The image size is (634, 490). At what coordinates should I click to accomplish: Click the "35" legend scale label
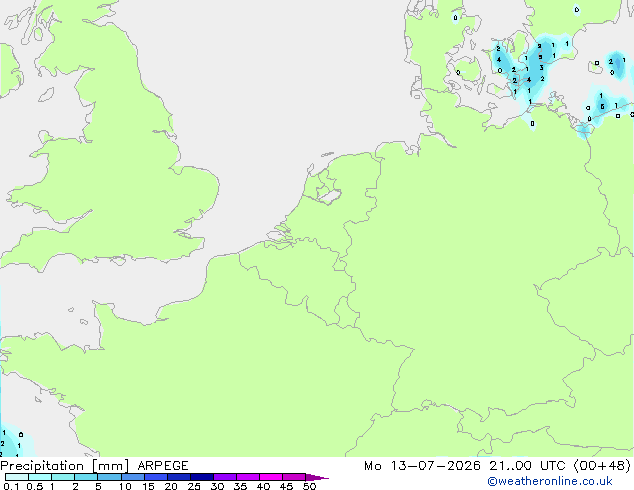(x=240, y=486)
